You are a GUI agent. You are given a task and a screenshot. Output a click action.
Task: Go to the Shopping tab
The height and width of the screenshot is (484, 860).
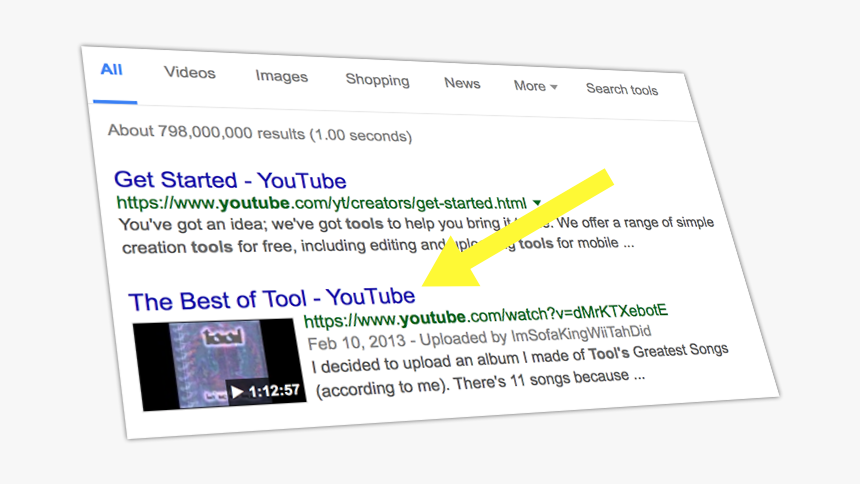[377, 80]
